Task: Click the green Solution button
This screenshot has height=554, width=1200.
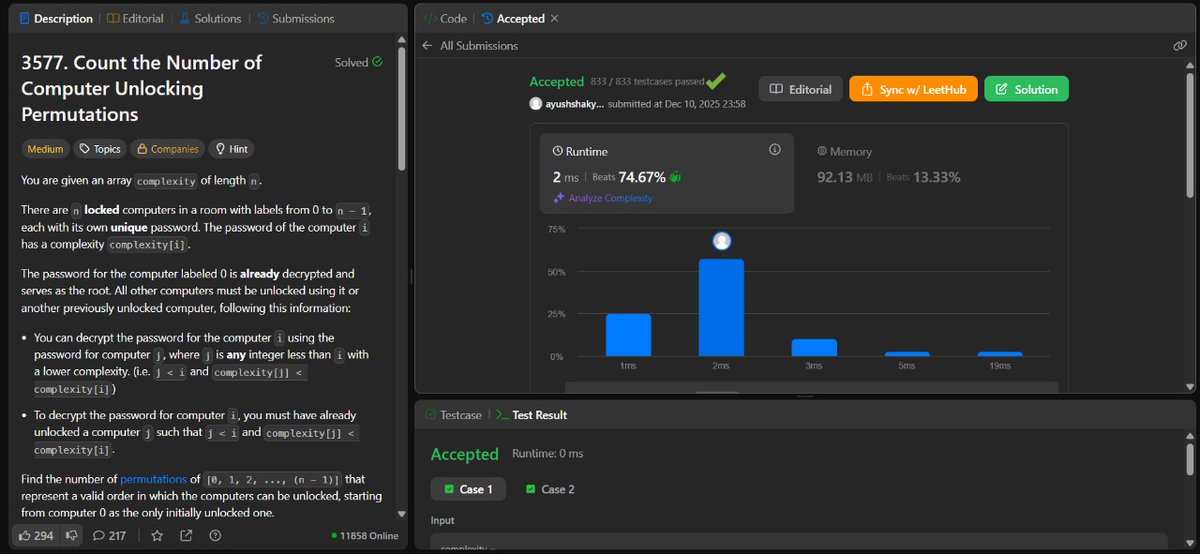Action: point(1027,89)
